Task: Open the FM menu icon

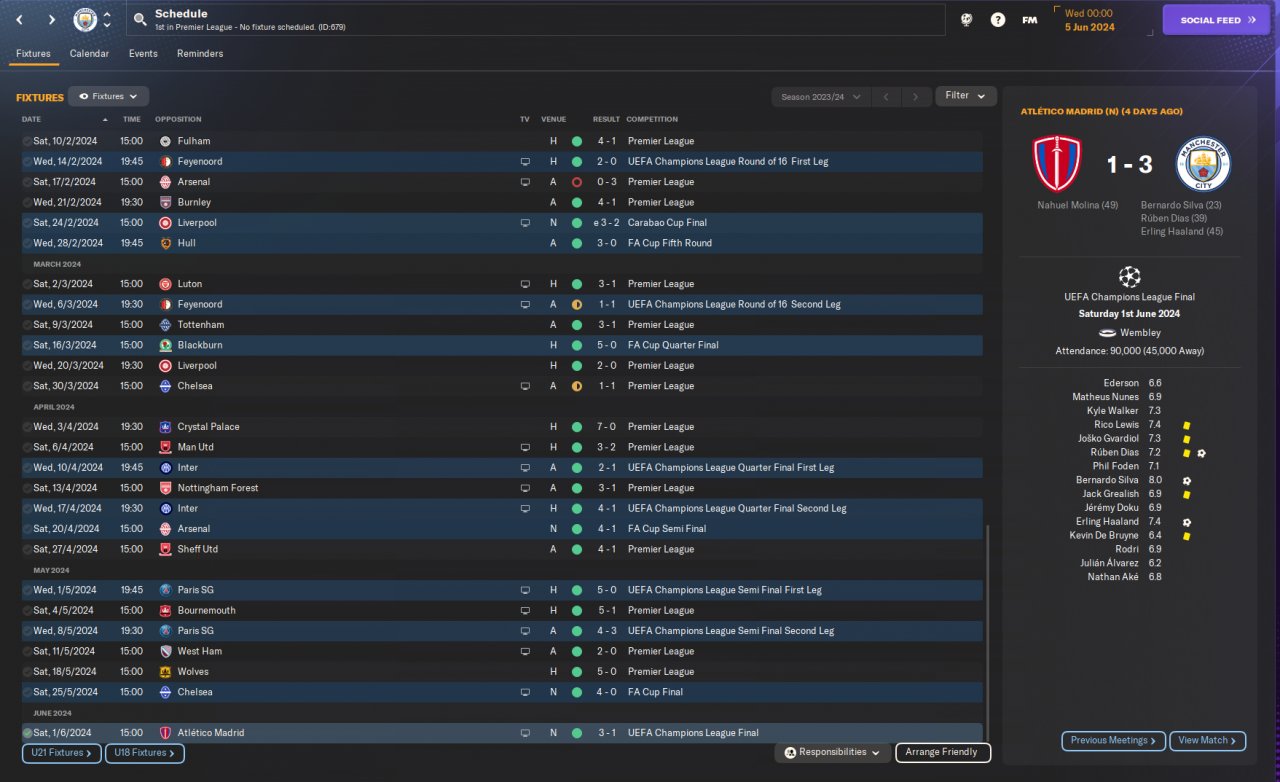Action: tap(1029, 20)
